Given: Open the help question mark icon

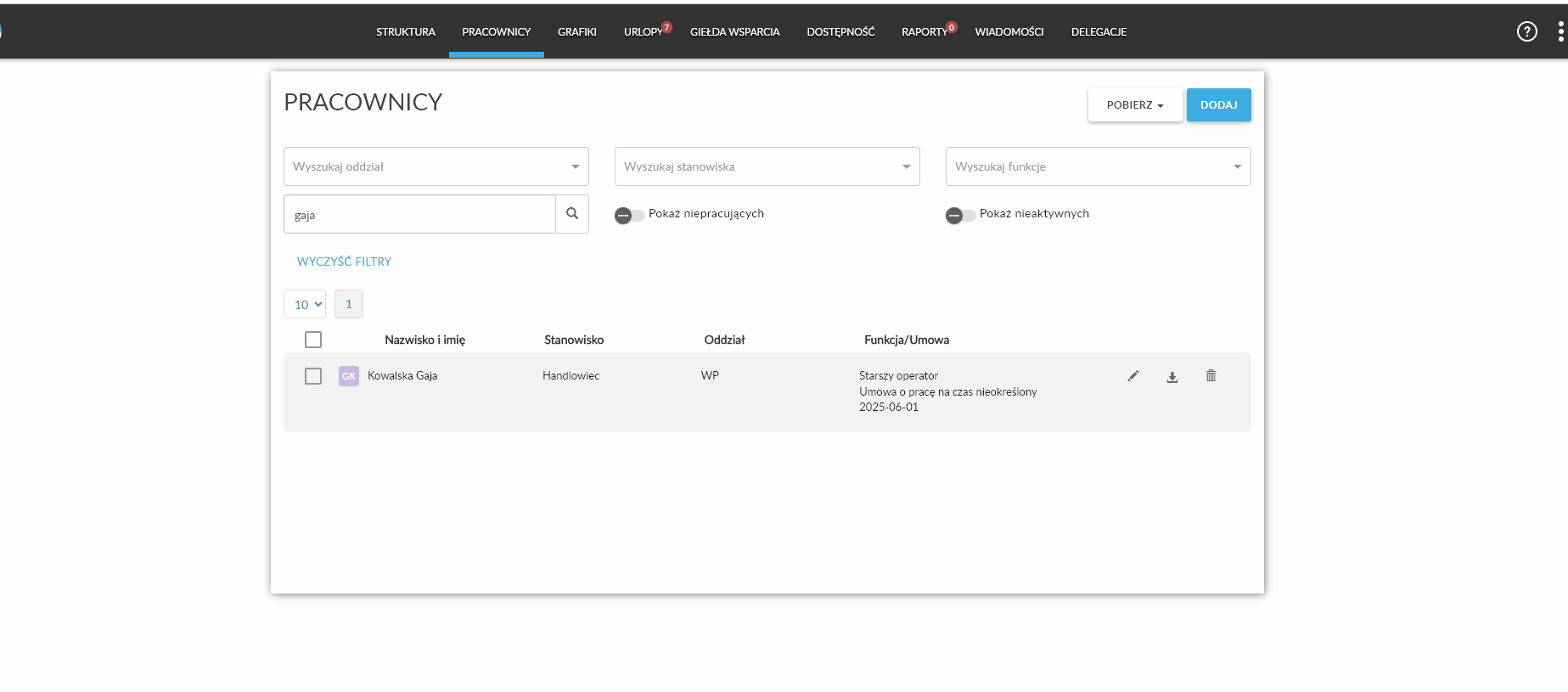Looking at the screenshot, I should pyautogui.click(x=1526, y=31).
